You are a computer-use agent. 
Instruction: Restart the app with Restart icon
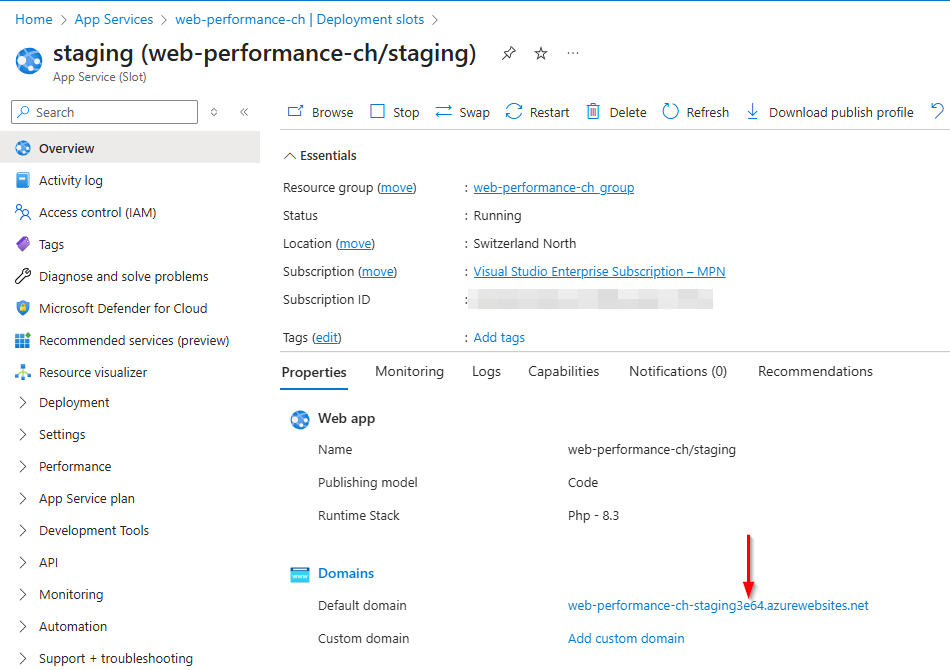click(x=514, y=111)
